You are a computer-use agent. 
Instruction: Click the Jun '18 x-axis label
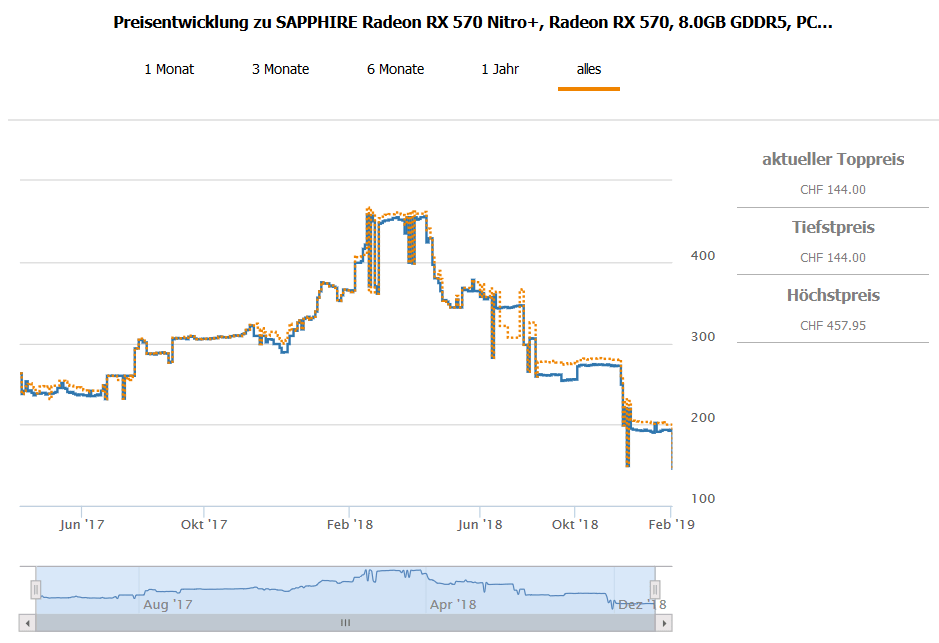[480, 524]
